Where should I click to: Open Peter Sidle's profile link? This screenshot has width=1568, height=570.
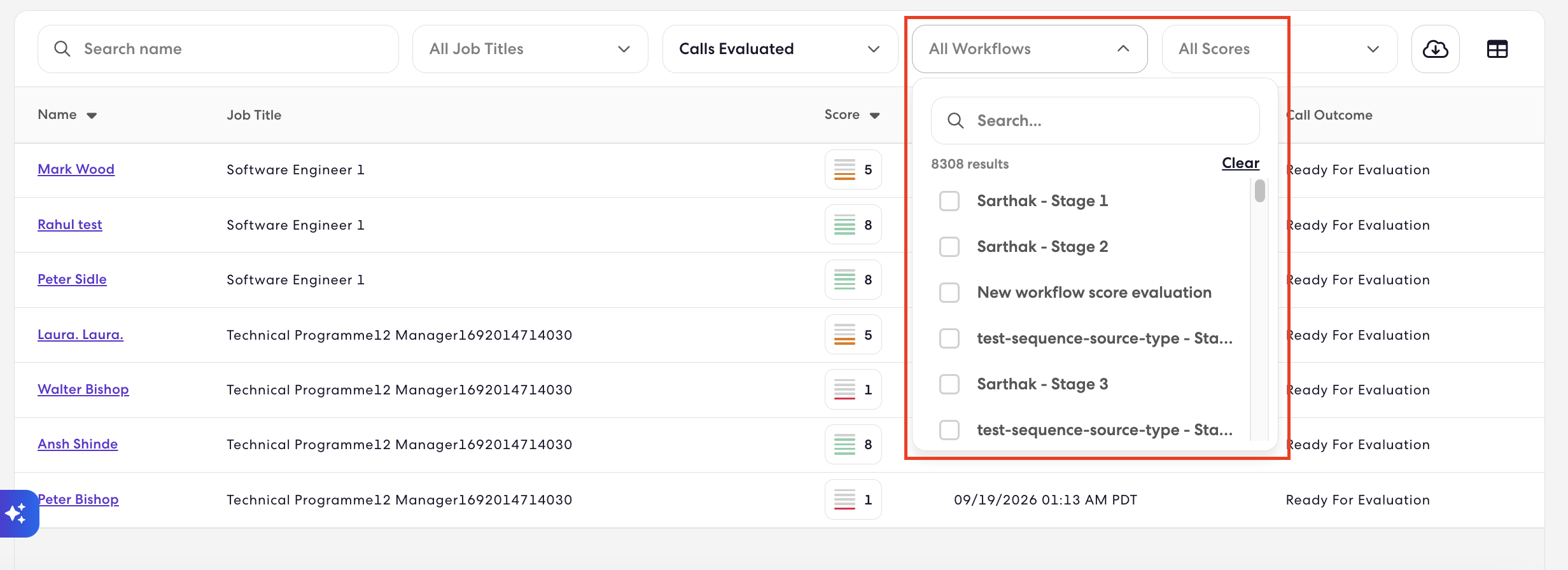point(72,279)
